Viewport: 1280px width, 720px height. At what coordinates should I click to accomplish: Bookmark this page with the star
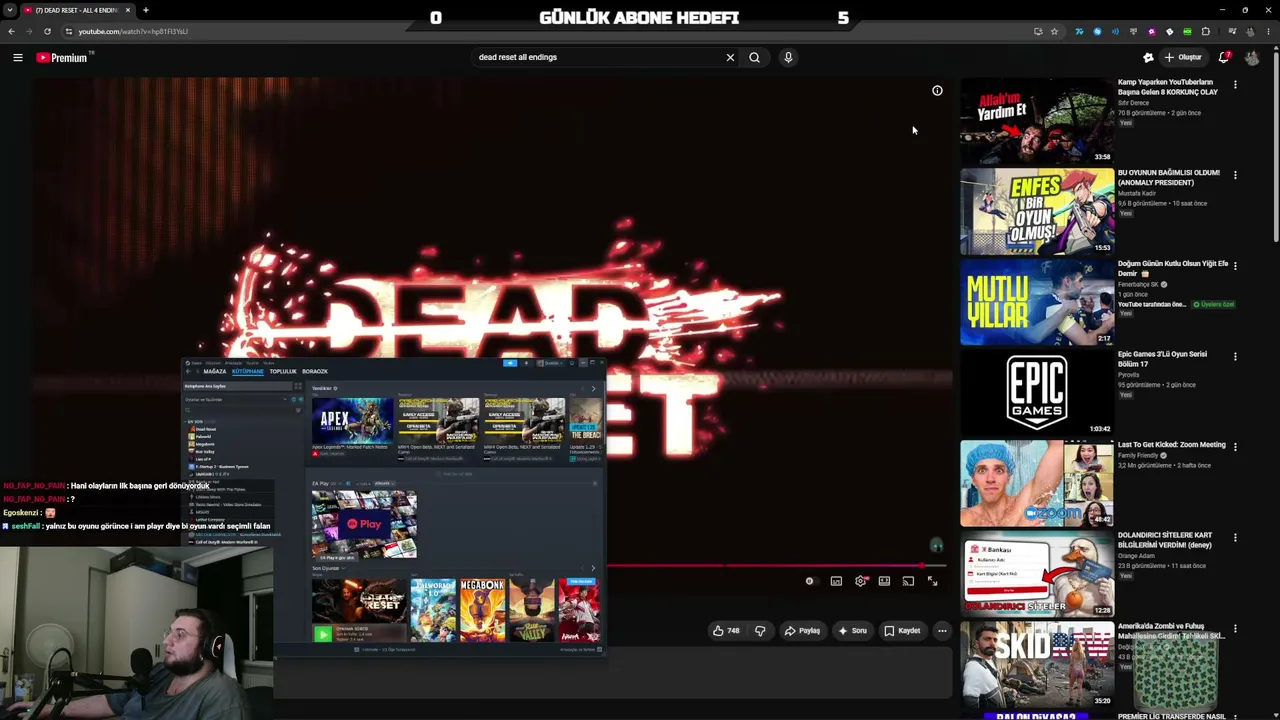point(1054,32)
